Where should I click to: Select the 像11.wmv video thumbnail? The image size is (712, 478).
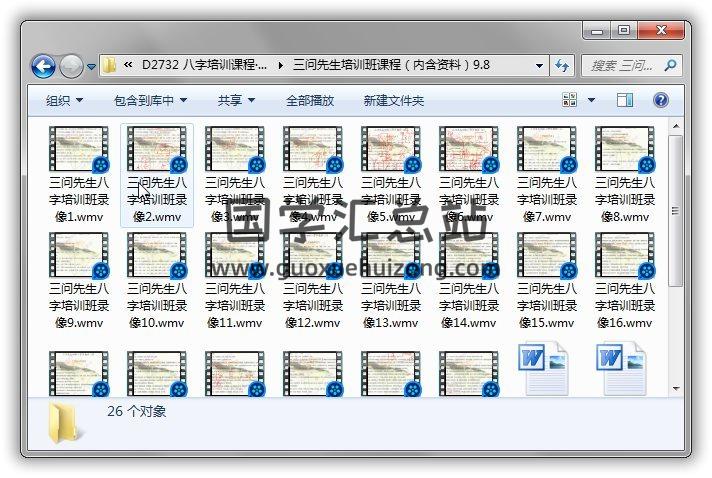[x=235, y=255]
